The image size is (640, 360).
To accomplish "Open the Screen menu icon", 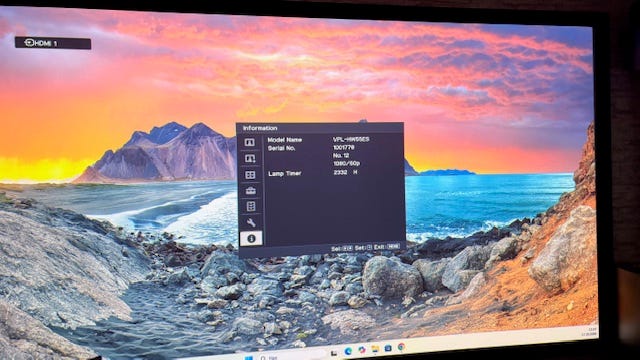I will pos(250,175).
